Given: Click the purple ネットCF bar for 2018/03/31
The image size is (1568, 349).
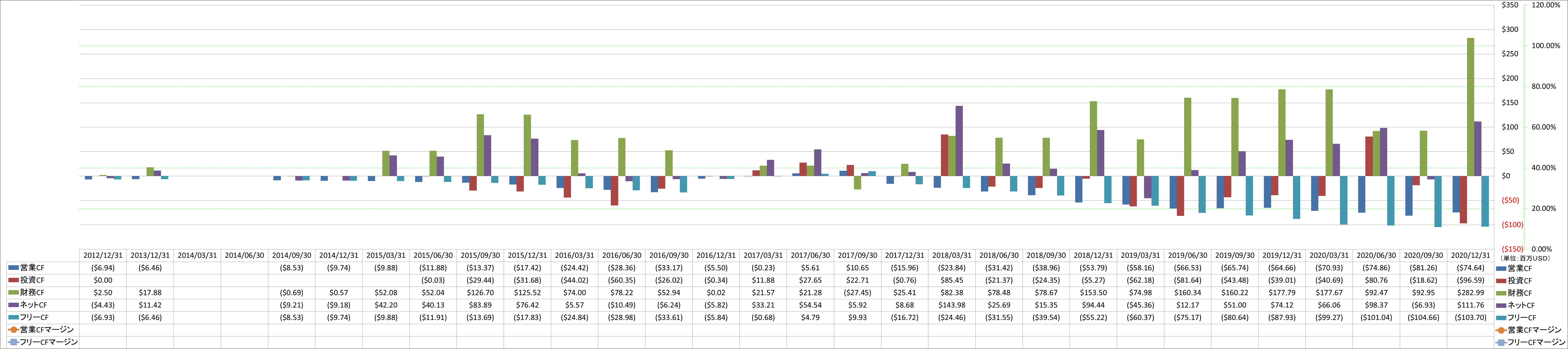Looking at the screenshot, I should [x=959, y=141].
